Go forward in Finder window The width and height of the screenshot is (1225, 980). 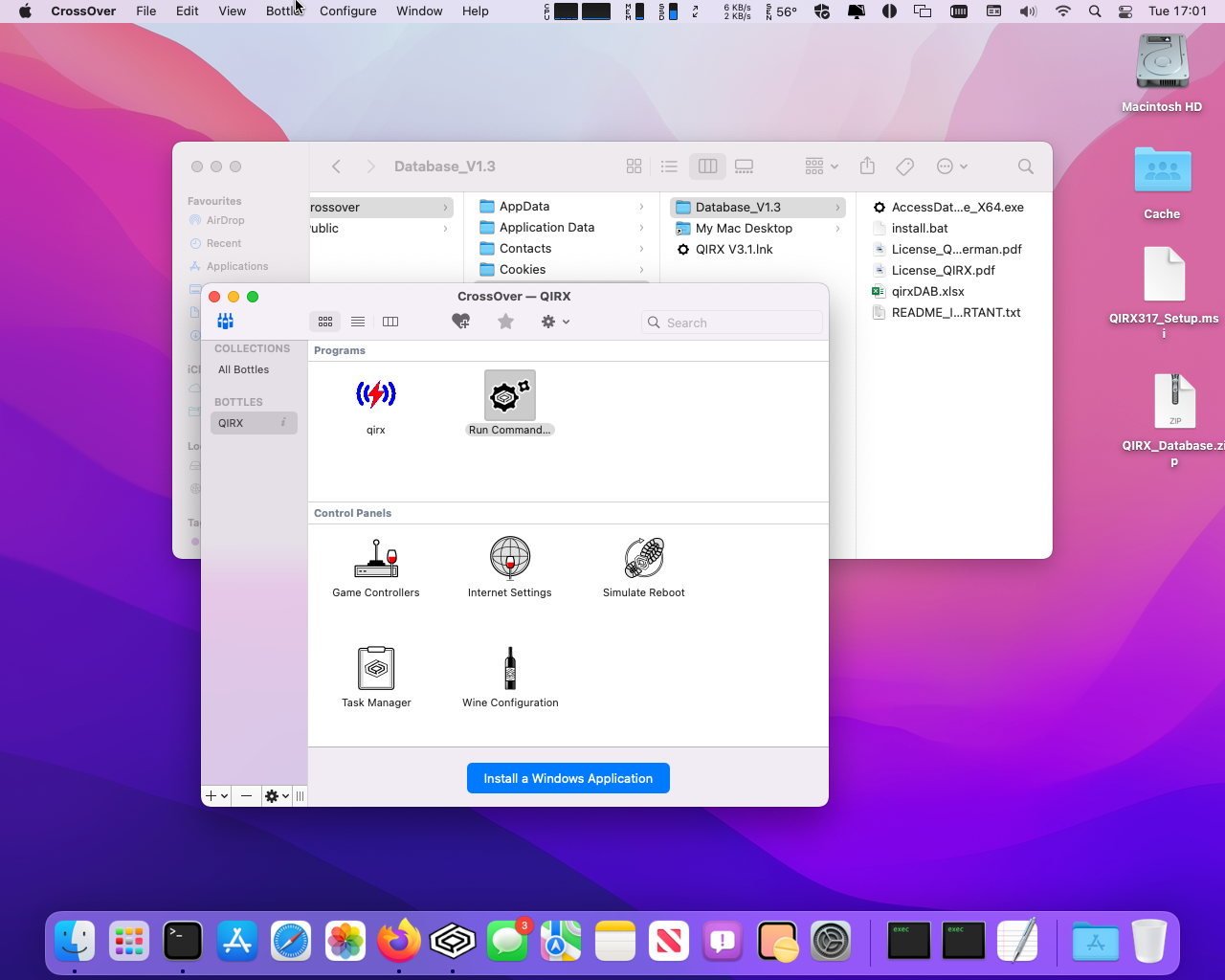point(370,167)
